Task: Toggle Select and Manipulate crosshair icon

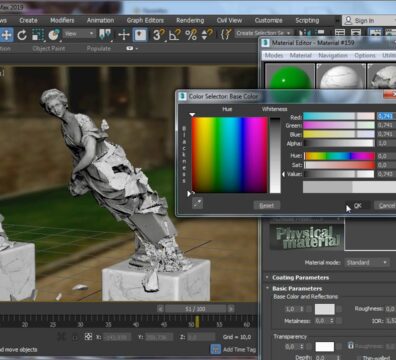Action: [x=124, y=35]
